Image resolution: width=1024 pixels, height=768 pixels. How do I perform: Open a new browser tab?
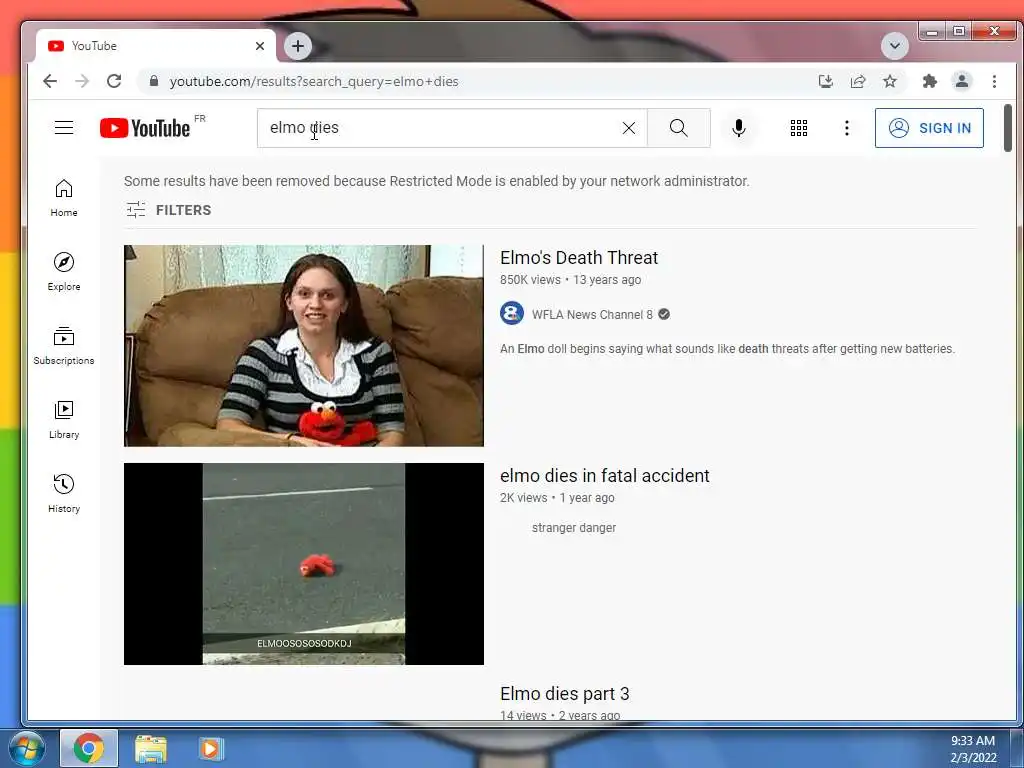(x=298, y=46)
